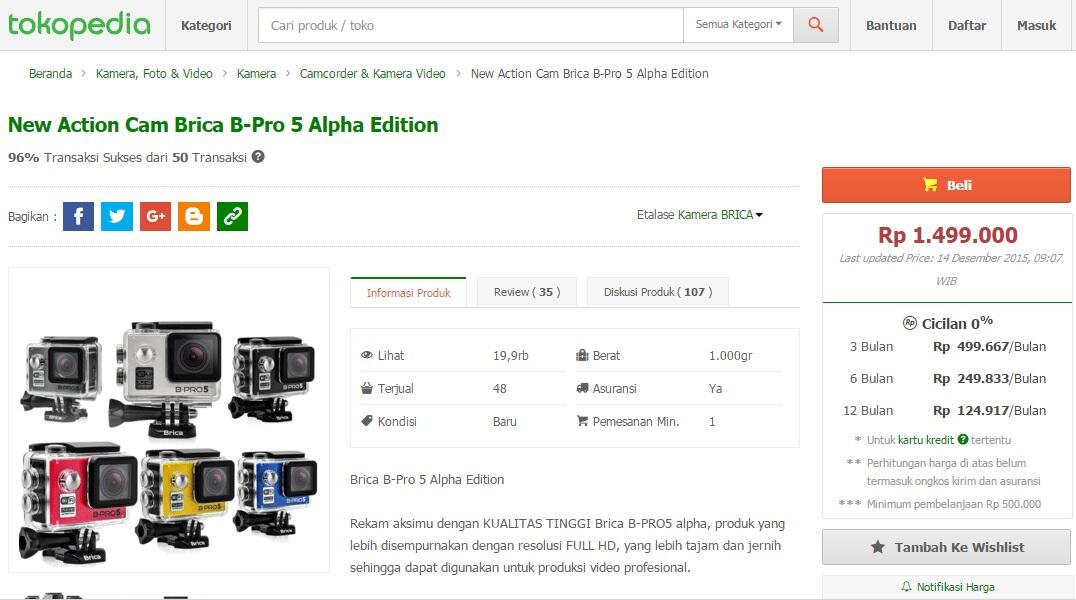1076x600 pixels.
Task: Click the kartu kredit link
Action: 926,440
